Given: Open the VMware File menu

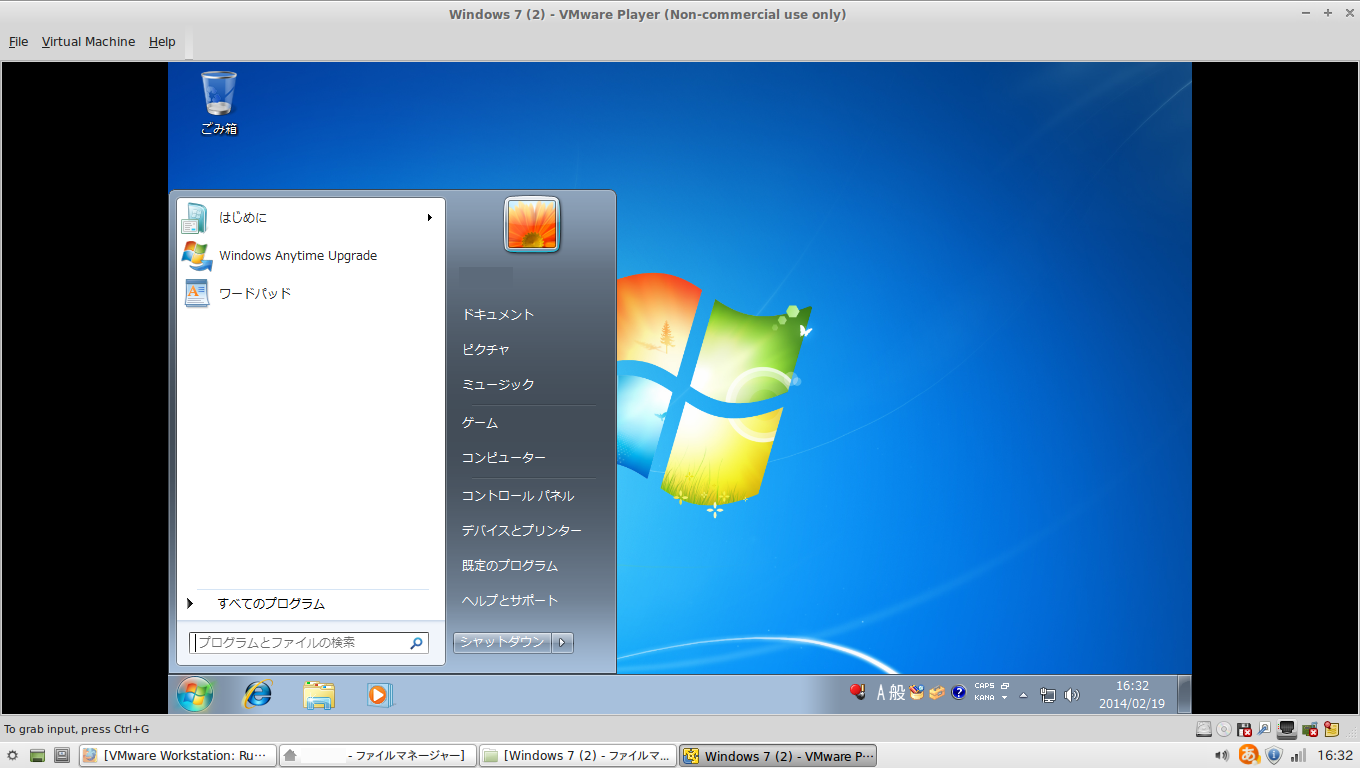Looking at the screenshot, I should (18, 42).
